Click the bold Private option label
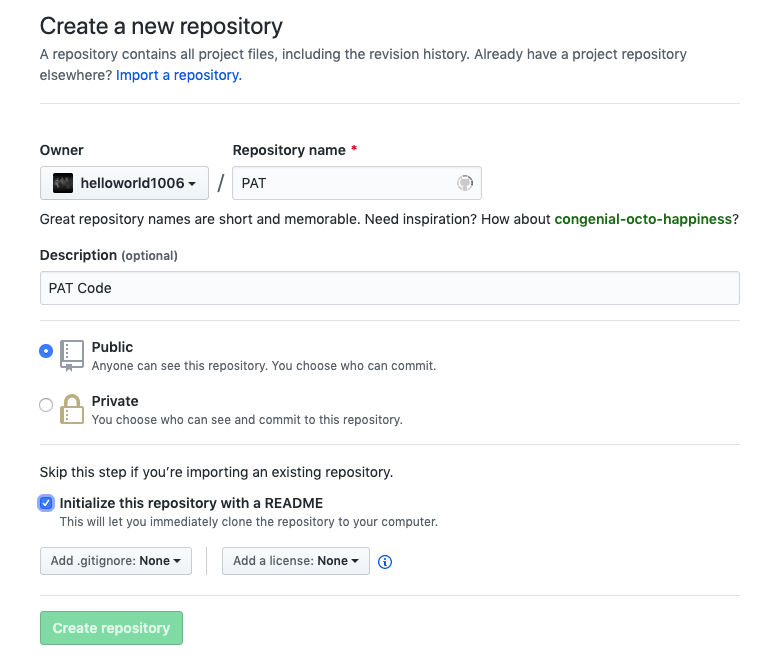The height and width of the screenshot is (664, 775). [x=115, y=401]
